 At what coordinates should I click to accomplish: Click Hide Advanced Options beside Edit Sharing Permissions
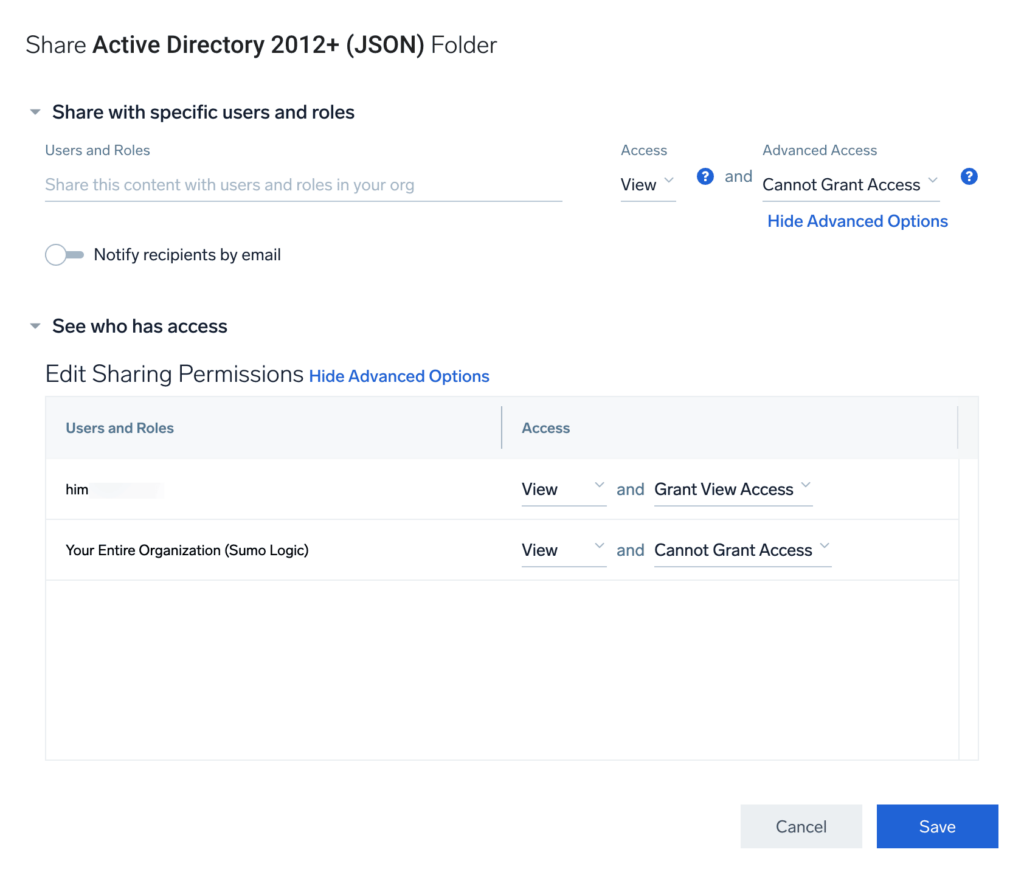[x=398, y=376]
